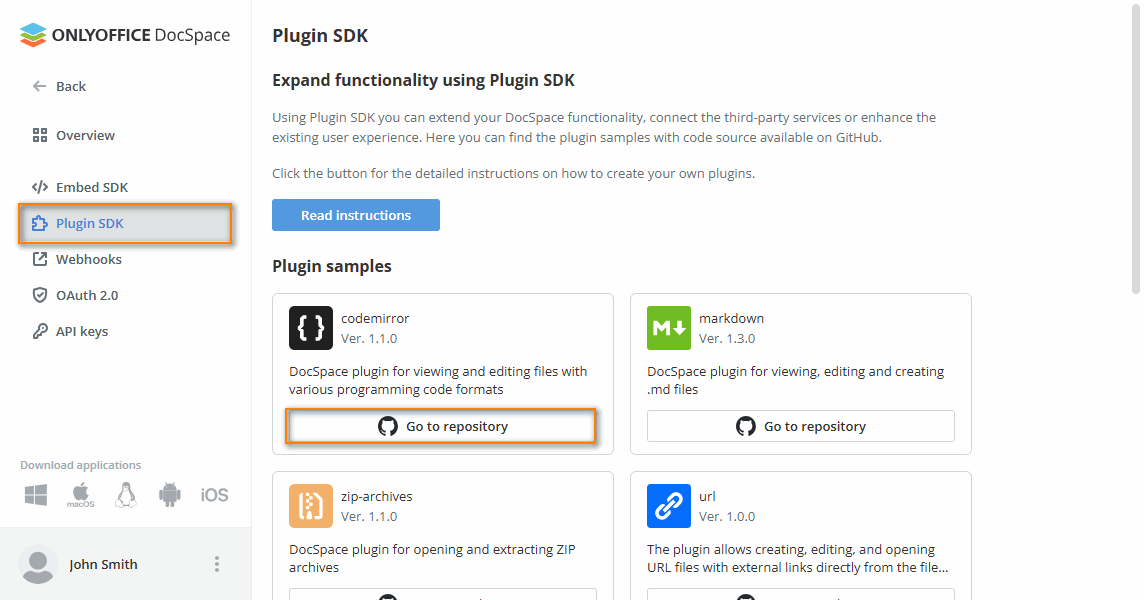Click the OAuth shield icon

click(40, 295)
